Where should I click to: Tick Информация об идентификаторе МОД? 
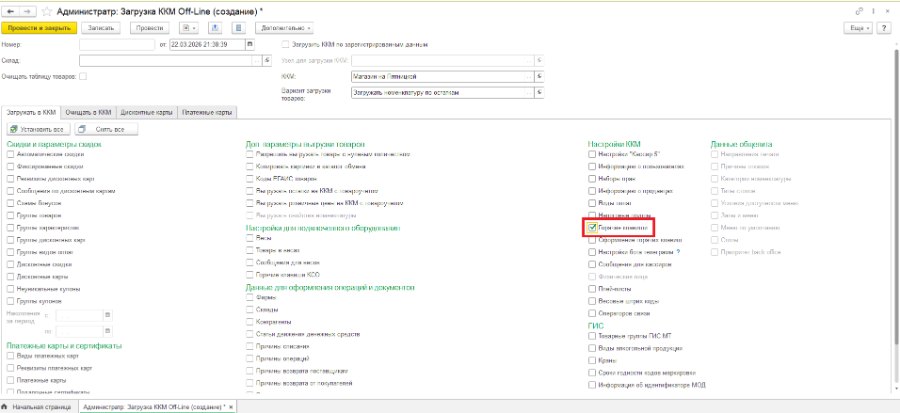point(592,385)
